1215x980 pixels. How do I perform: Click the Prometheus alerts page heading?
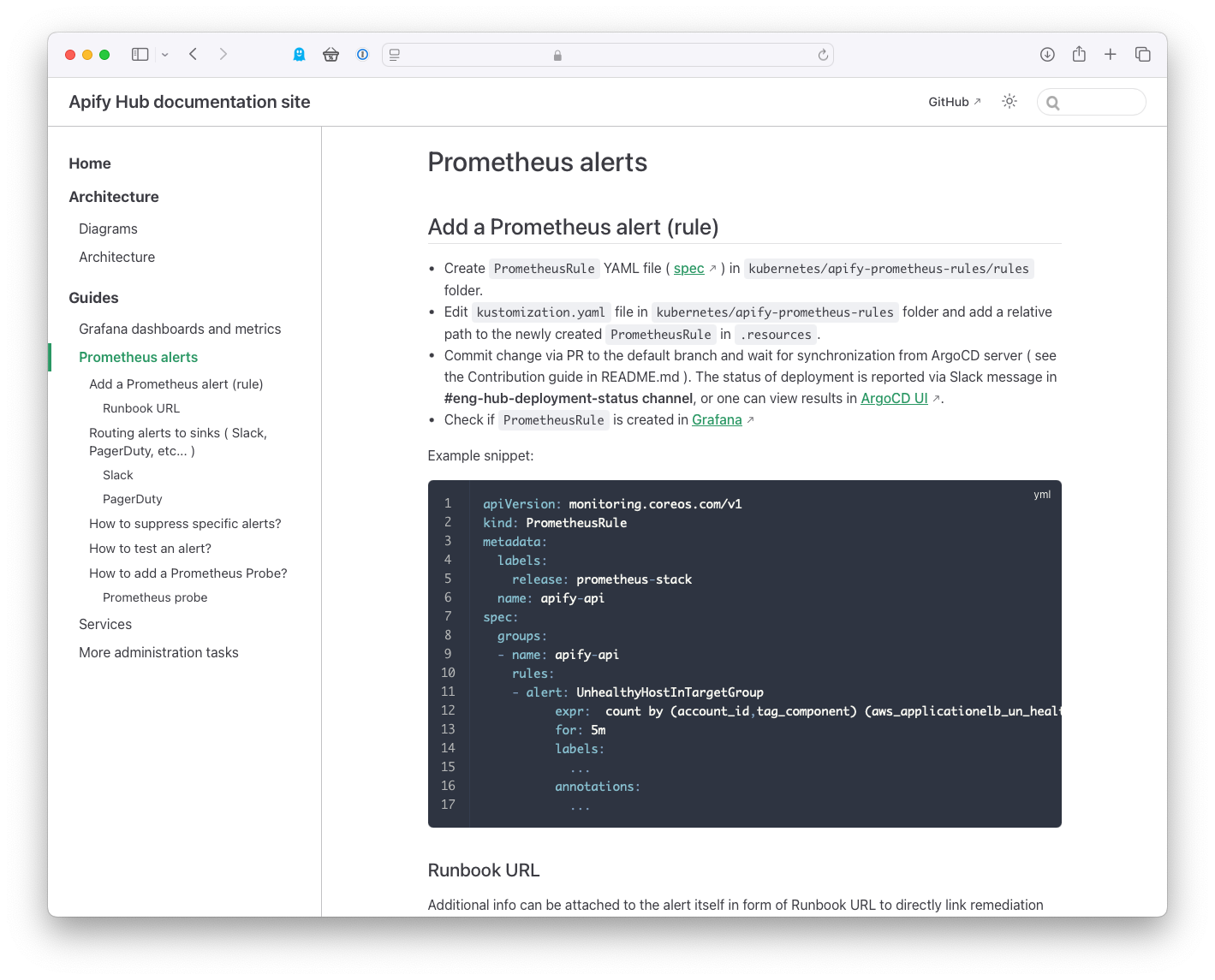[538, 162]
